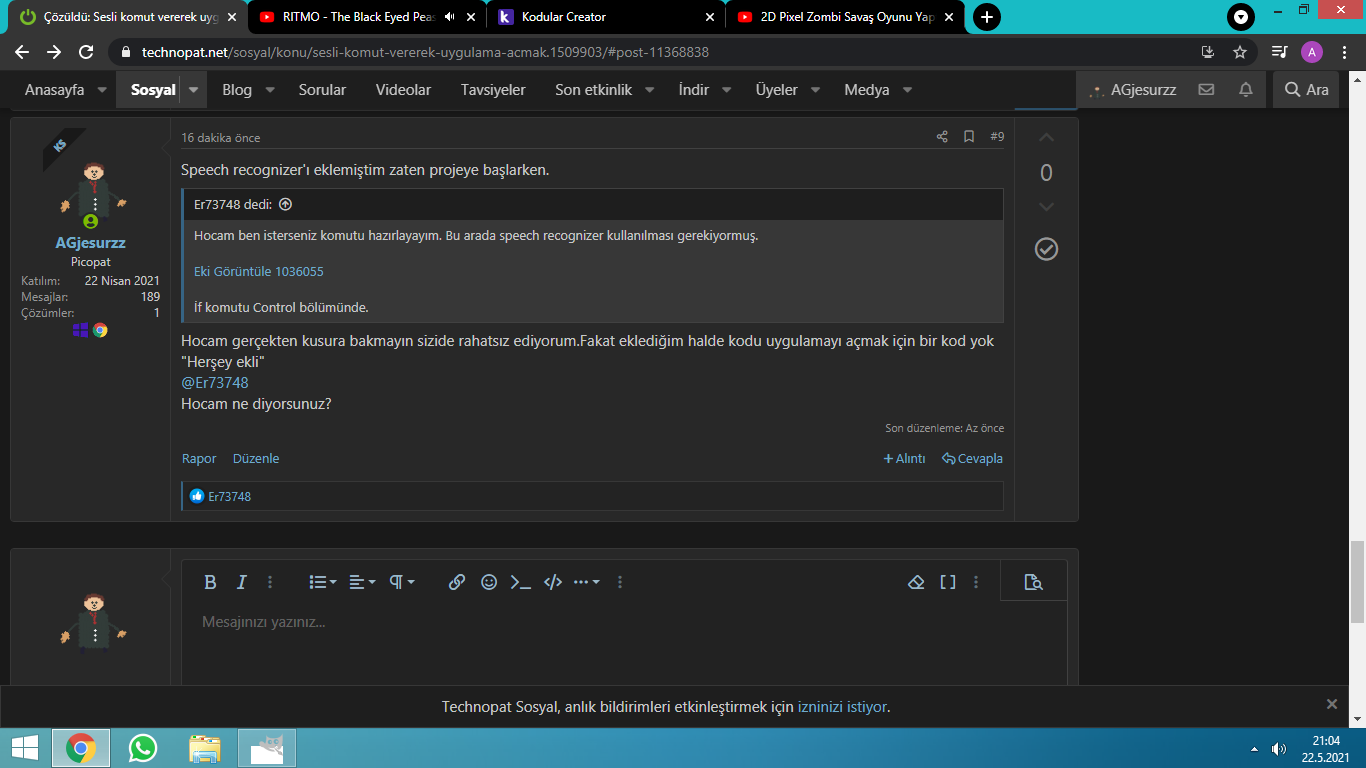Open the Videolar menu item

403,90
